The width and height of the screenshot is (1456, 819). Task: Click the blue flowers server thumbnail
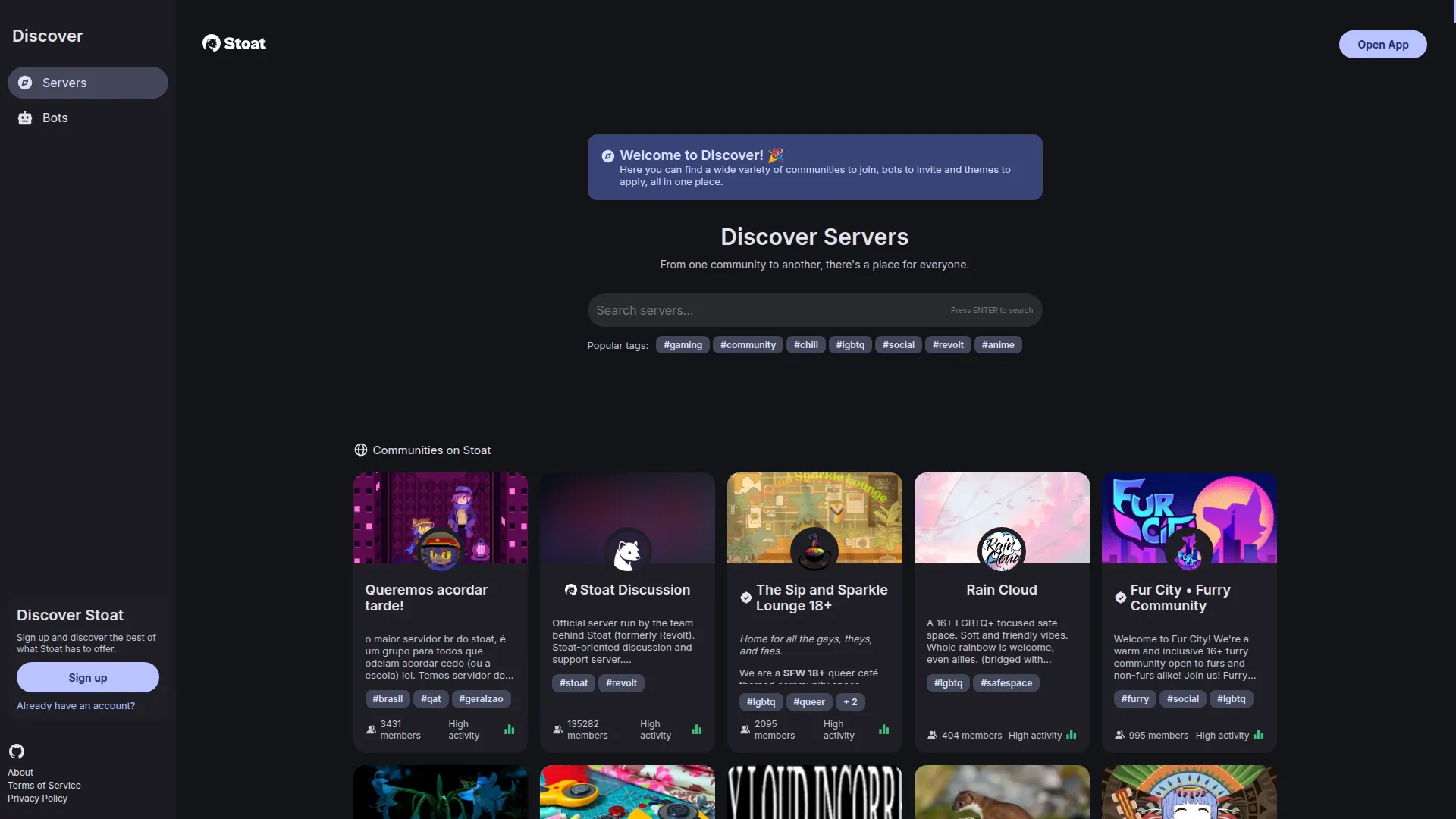coord(440,792)
